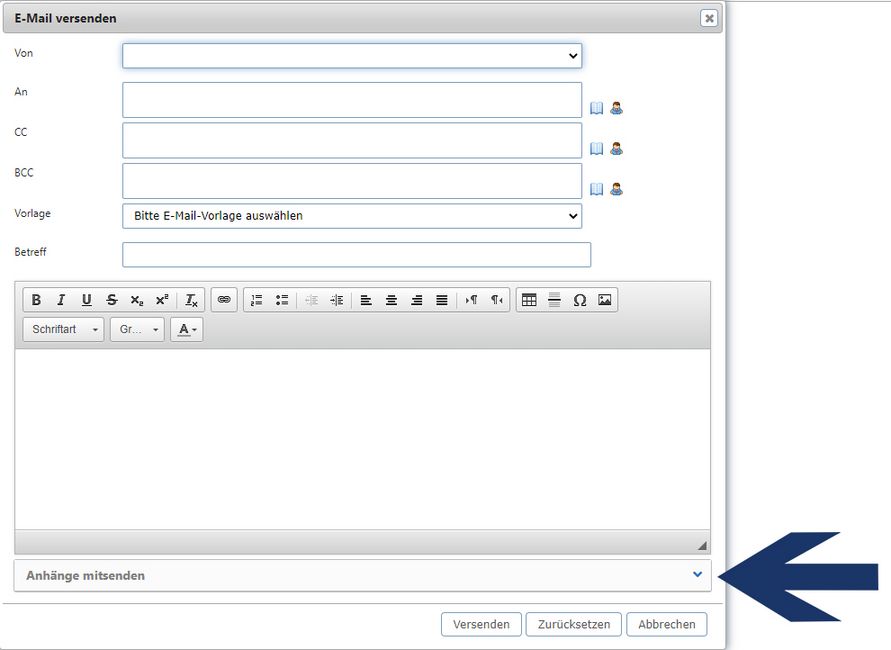Open the address book for the An field
891x650 pixels.
(596, 108)
